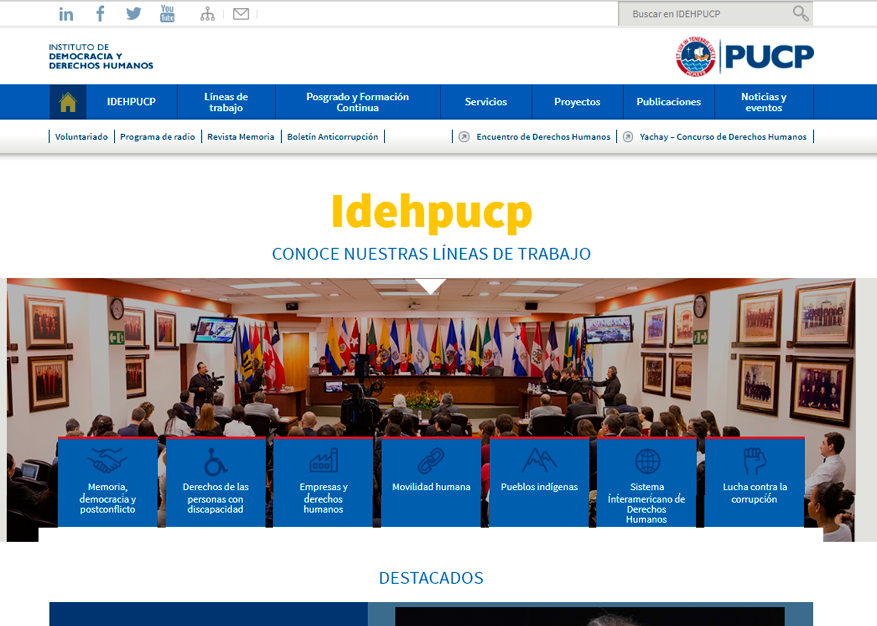
Task: Click the YouTube channel icon
Action: point(167,13)
